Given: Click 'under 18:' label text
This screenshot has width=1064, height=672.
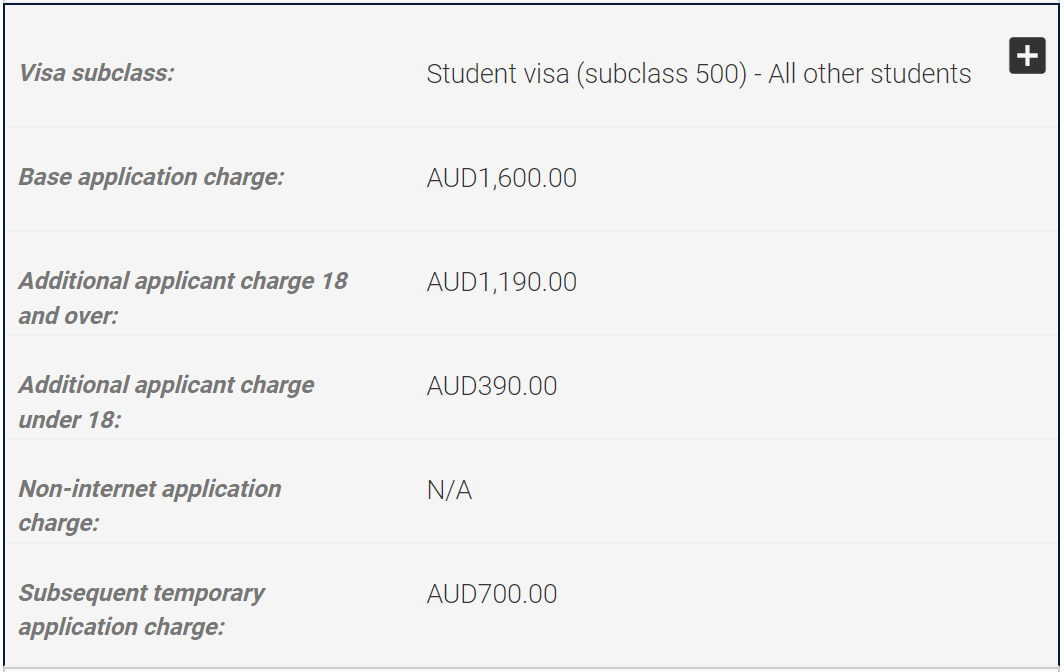Looking at the screenshot, I should pos(69,419).
